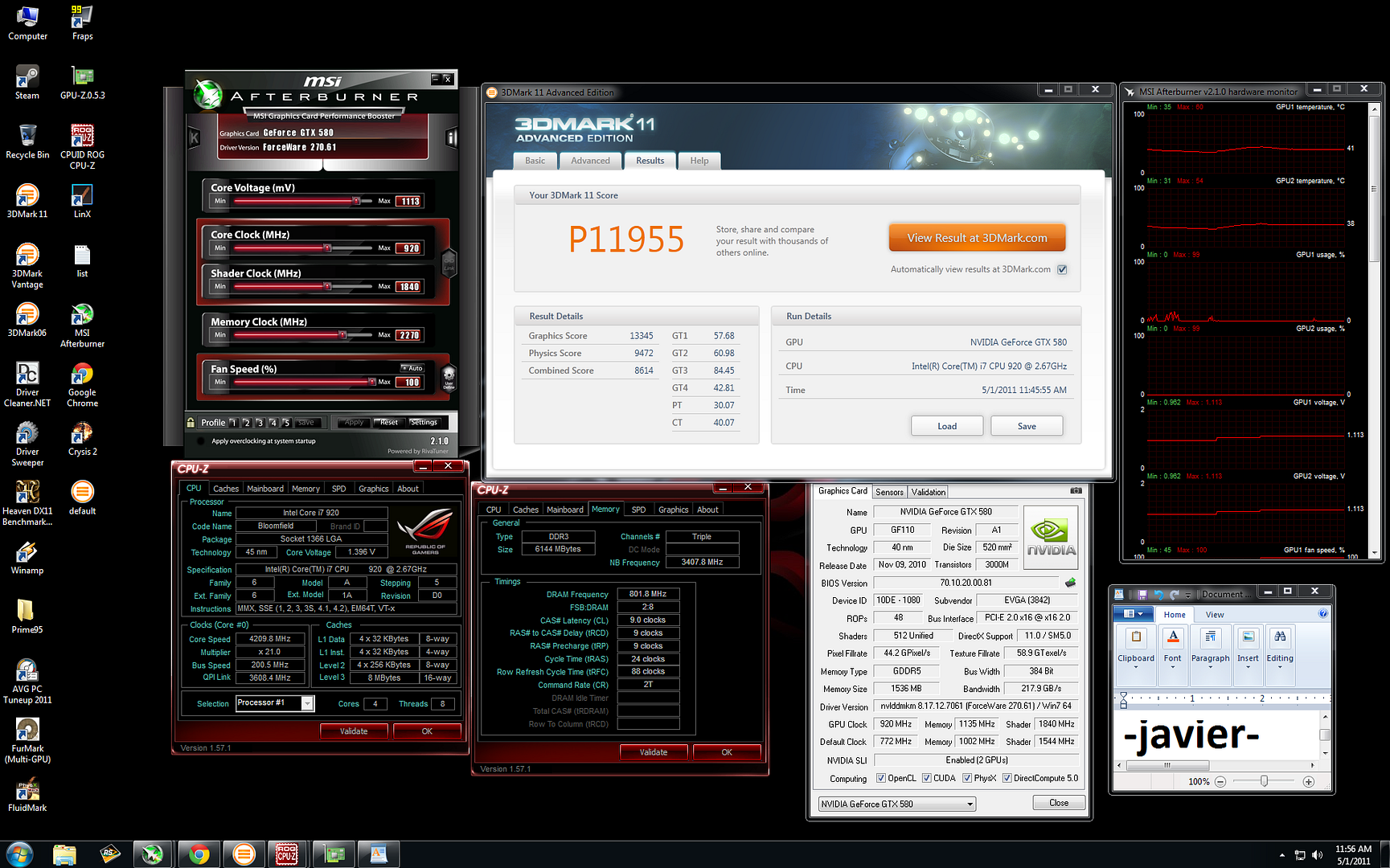
Task: Open the LinX desktop icon
Action: 82,201
